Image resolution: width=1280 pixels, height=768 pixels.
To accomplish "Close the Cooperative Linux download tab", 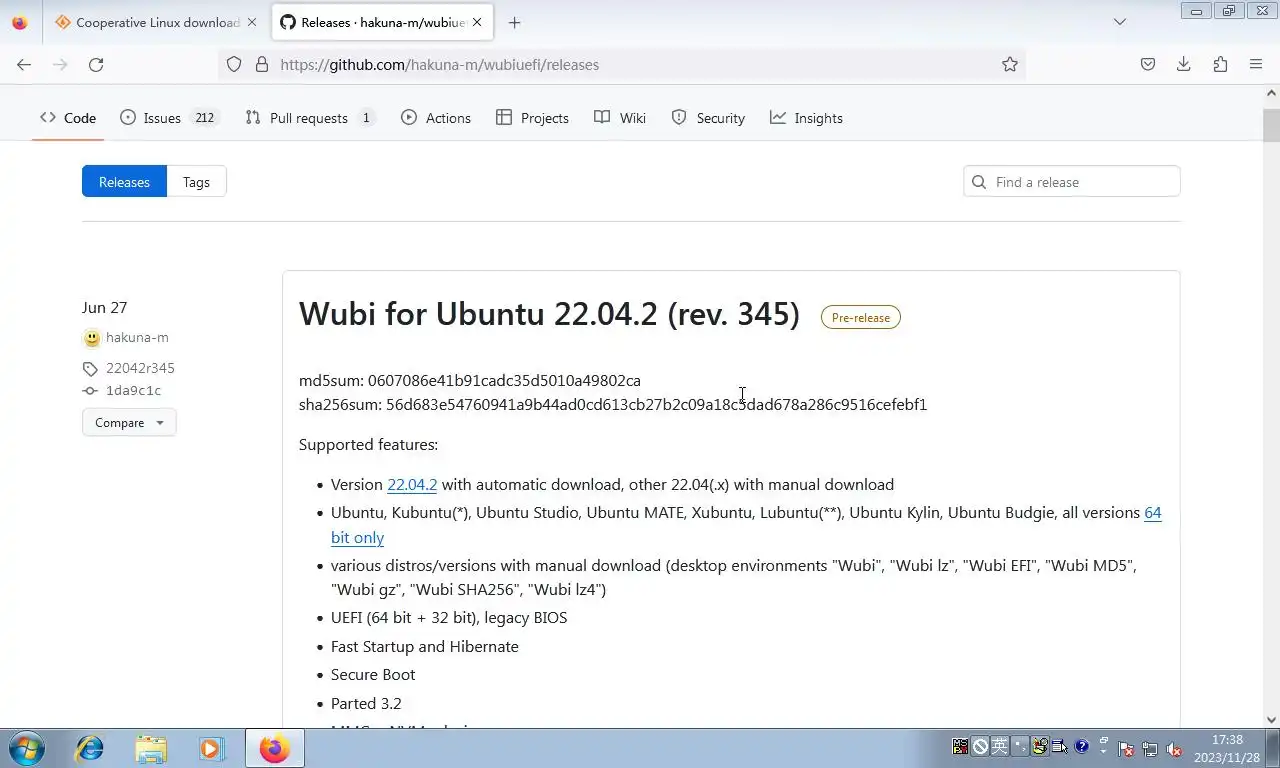I will (252, 22).
